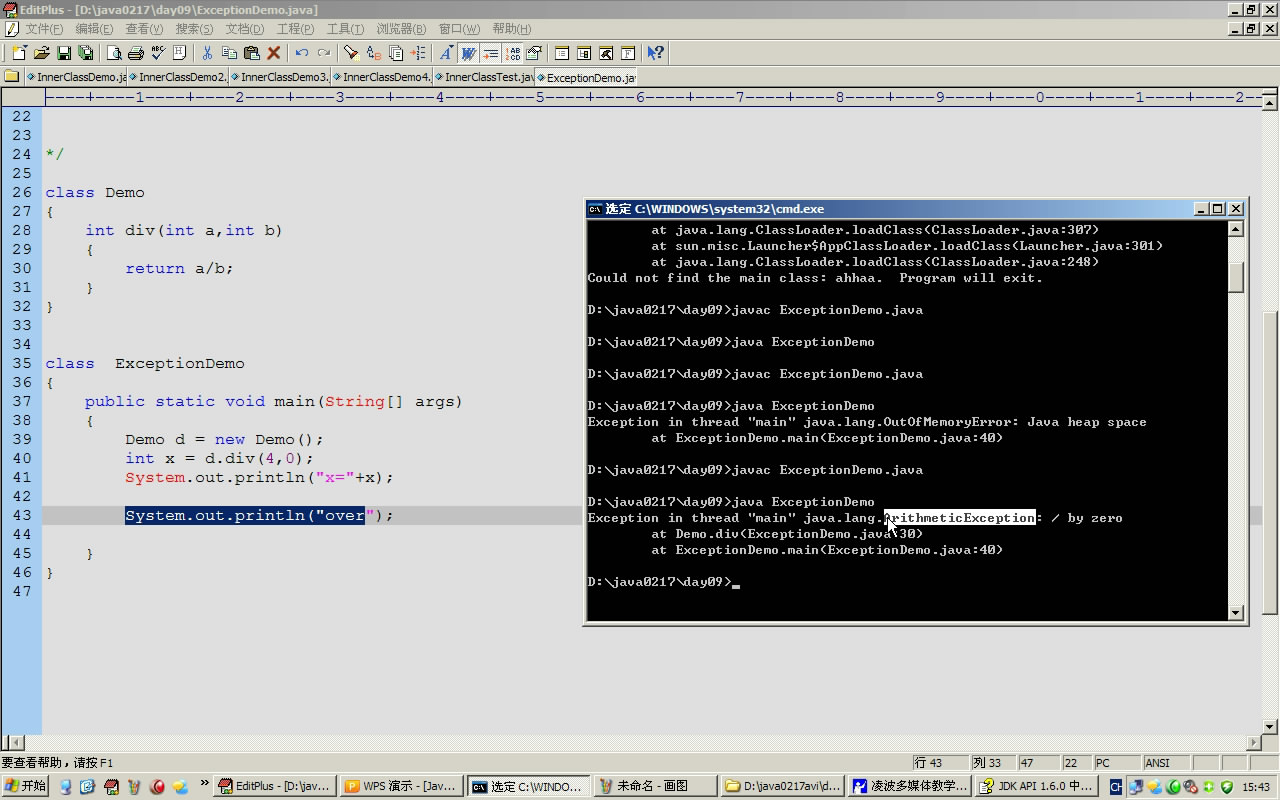The height and width of the screenshot is (800, 1280).
Task: Open the 查看(V) menu
Action: coord(144,29)
